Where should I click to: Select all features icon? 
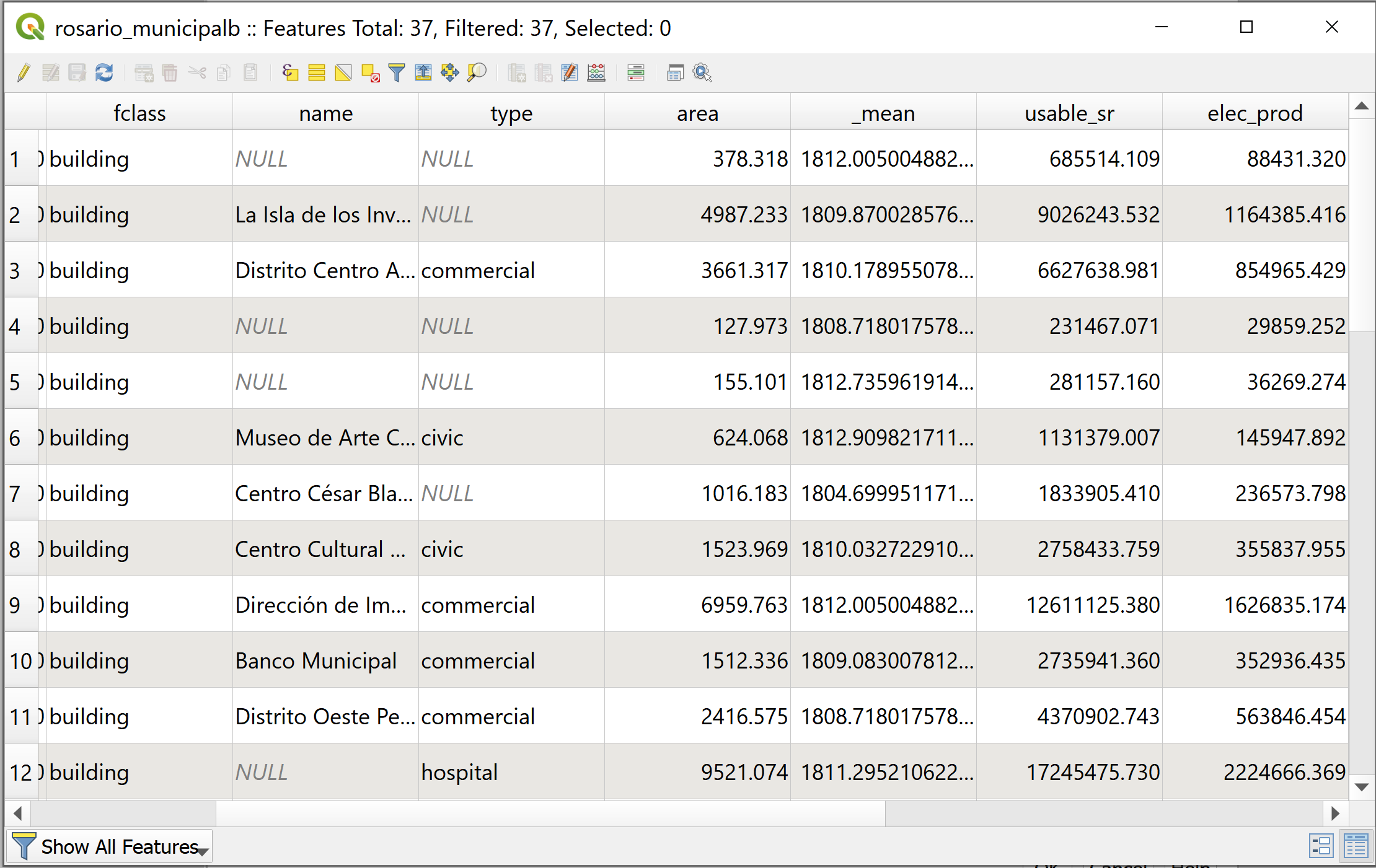(317, 73)
